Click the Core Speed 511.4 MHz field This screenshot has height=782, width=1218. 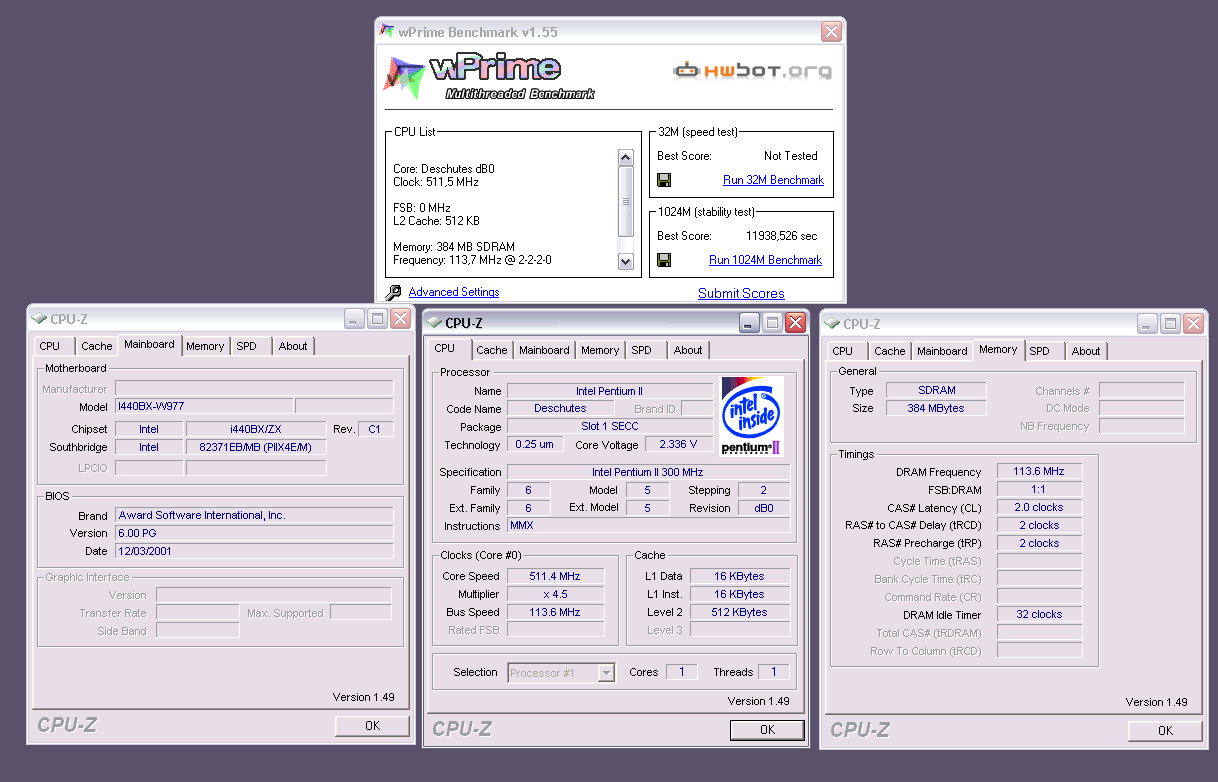(x=556, y=576)
